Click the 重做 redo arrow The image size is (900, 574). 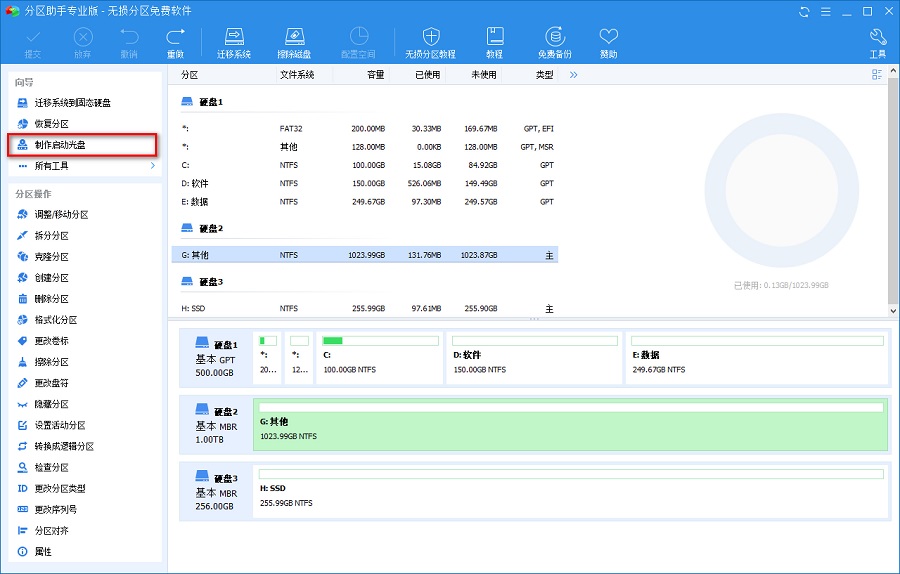coord(176,42)
